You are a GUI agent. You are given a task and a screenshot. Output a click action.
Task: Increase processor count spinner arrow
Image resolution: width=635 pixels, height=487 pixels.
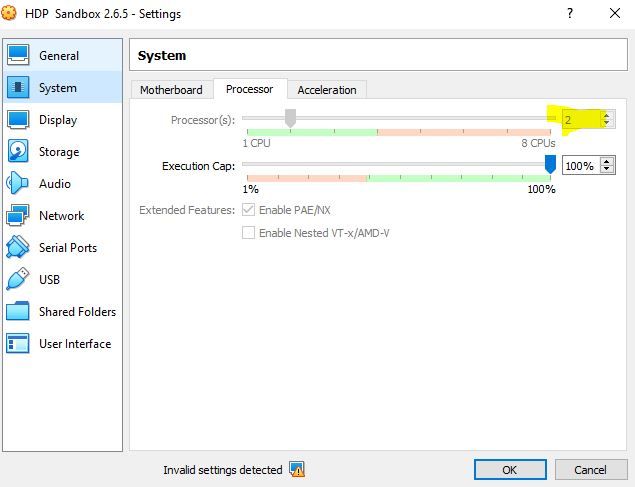click(605, 115)
